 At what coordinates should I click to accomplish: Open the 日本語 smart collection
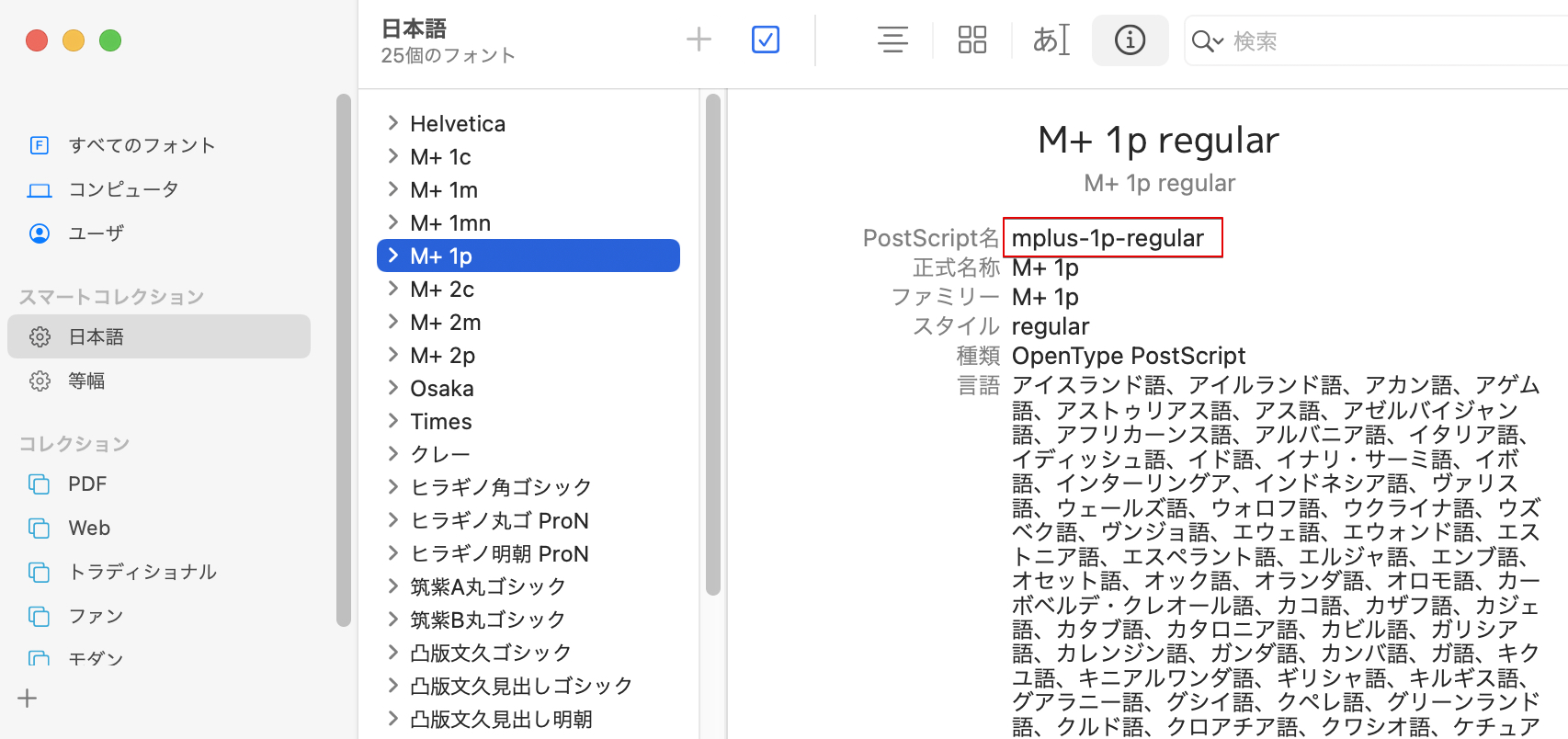(159, 336)
